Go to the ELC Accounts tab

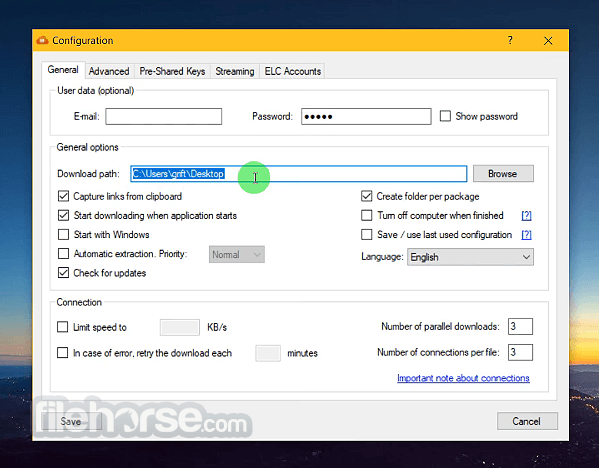(293, 71)
